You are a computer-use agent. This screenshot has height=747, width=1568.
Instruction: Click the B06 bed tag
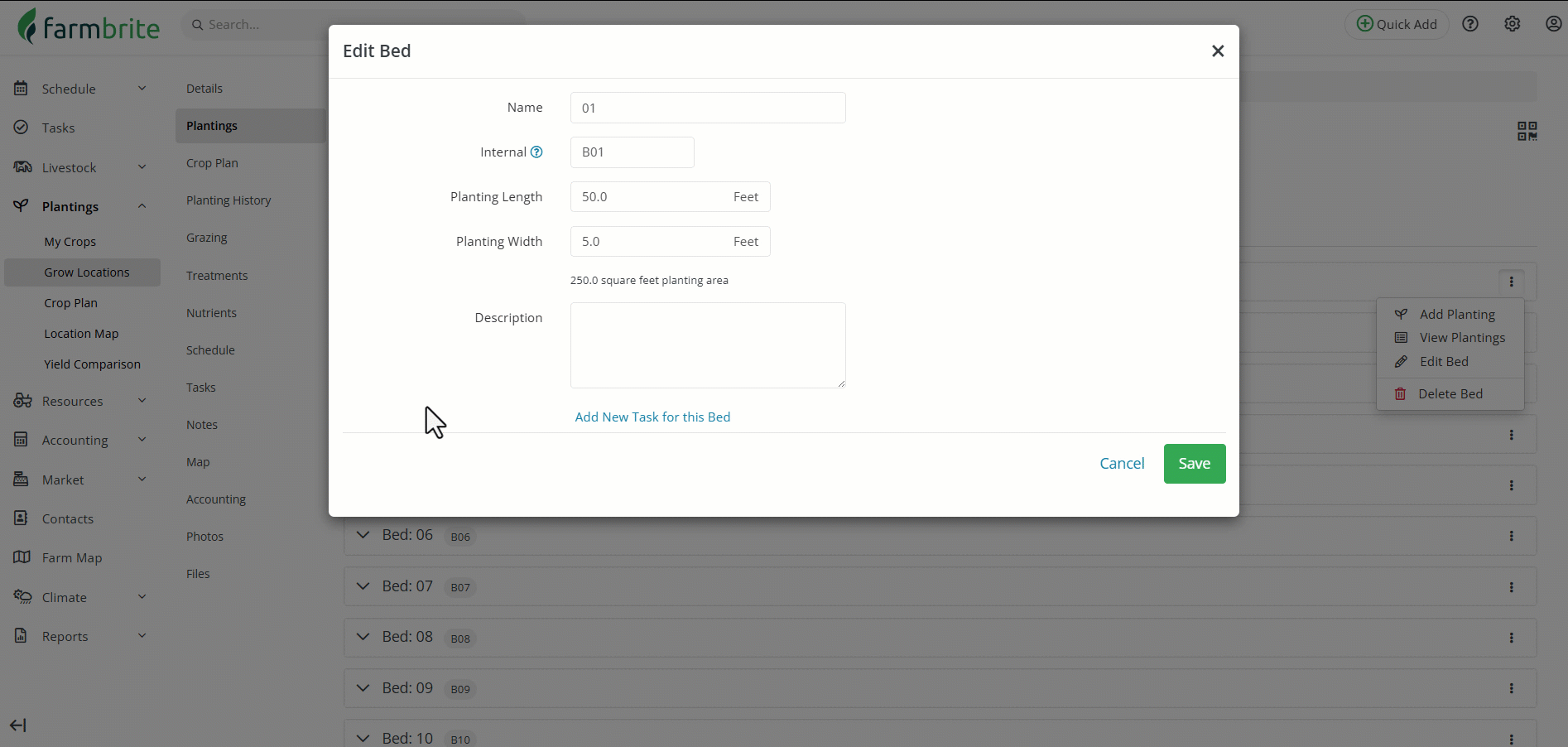[x=460, y=537]
